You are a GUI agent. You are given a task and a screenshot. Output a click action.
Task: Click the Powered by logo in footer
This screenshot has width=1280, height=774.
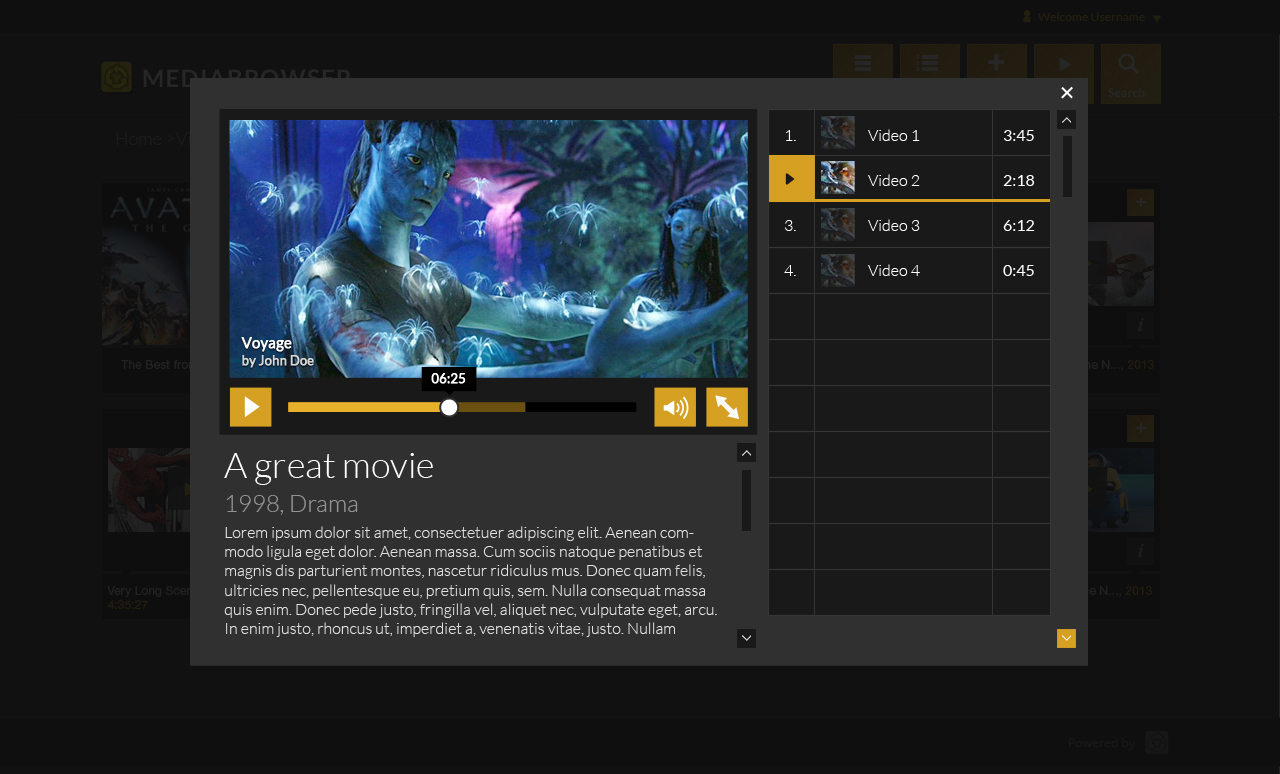(x=1156, y=742)
